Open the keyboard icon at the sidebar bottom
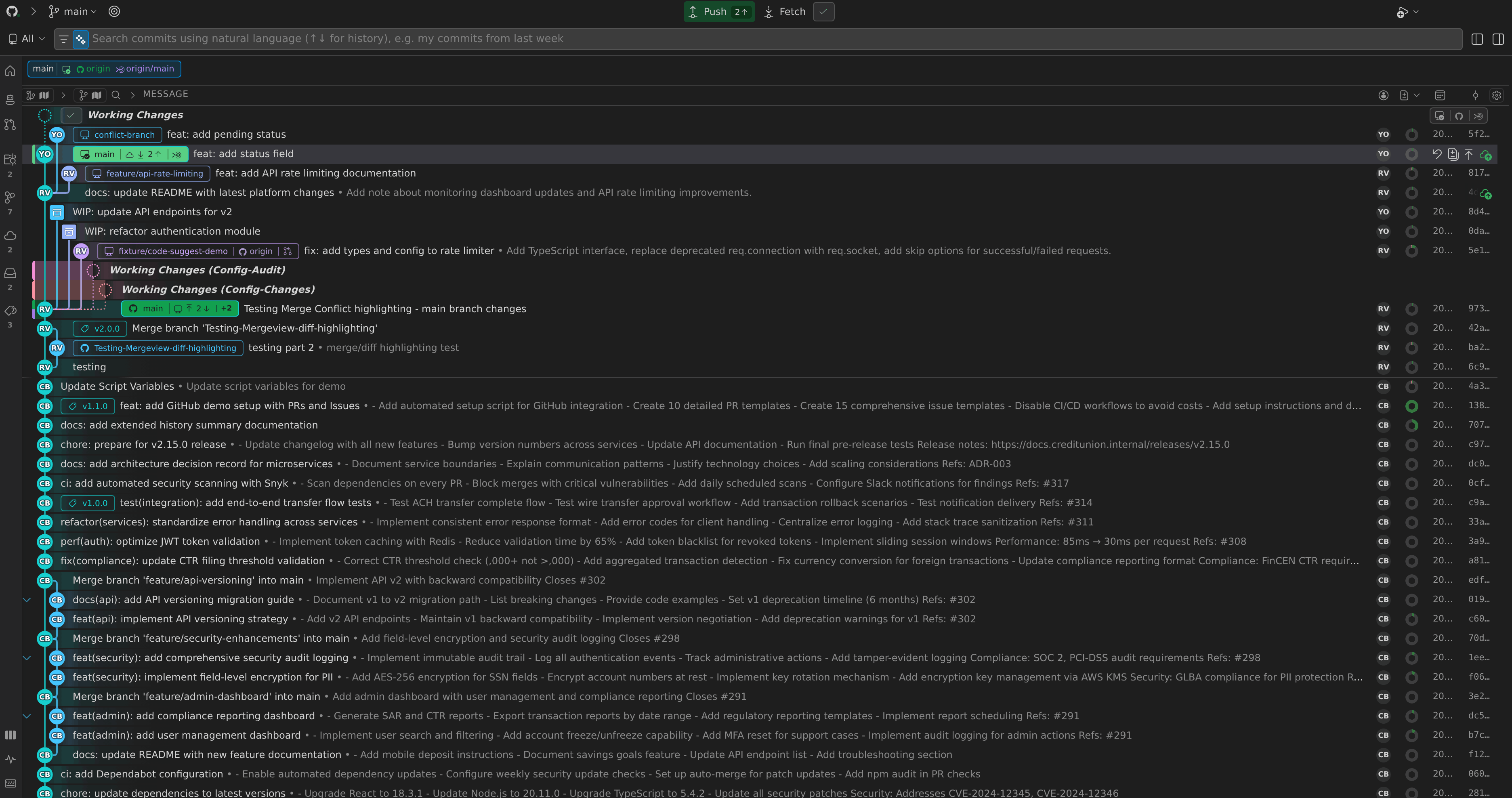This screenshot has width=1512, height=798. coord(10,783)
